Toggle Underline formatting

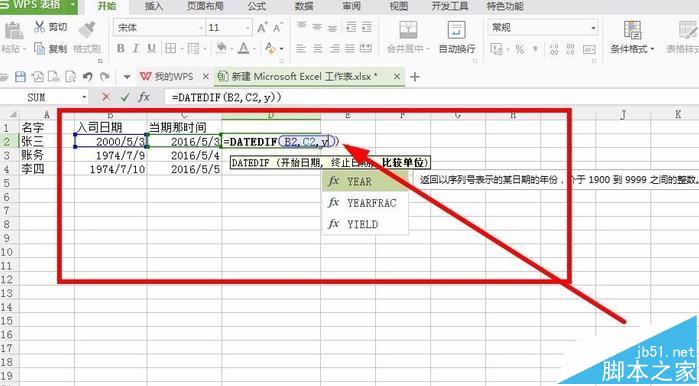152,48
